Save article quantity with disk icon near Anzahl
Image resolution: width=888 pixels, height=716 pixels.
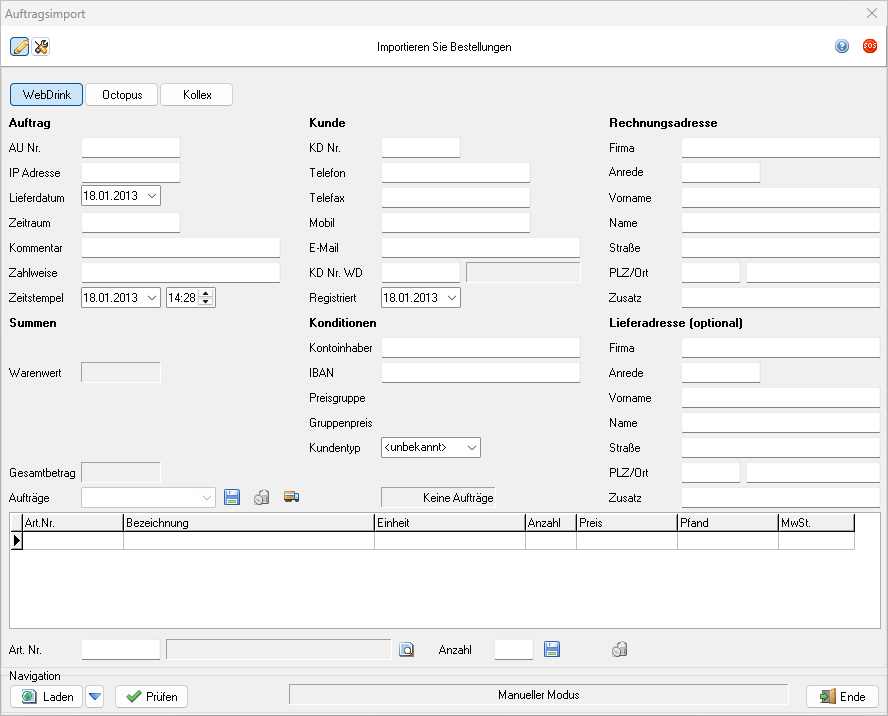552,650
